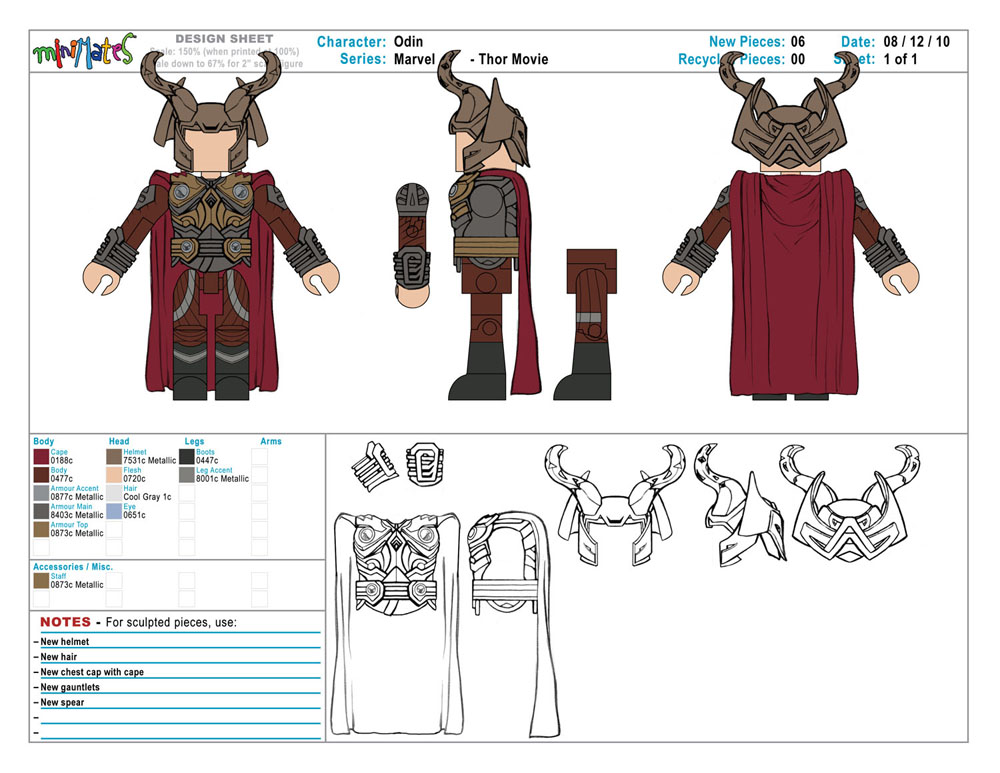Viewport: 1000px width, 773px height.
Task: Click the sheet number '1 of 1'
Action: point(901,59)
